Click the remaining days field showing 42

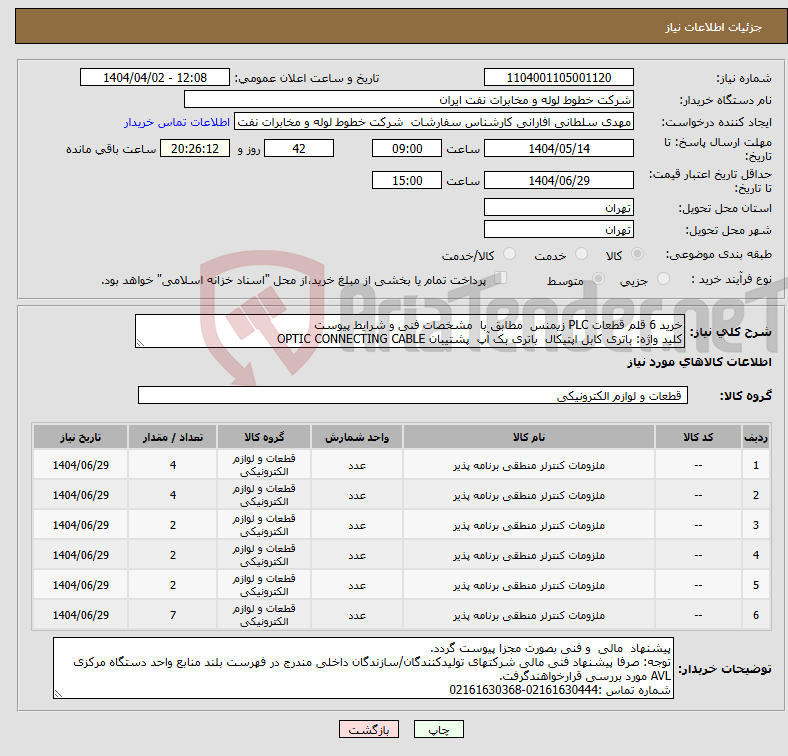(x=299, y=148)
